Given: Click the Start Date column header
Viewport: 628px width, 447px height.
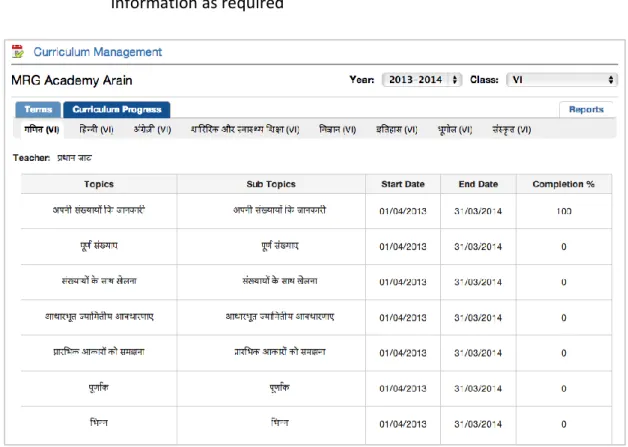Looking at the screenshot, I should point(403,184).
